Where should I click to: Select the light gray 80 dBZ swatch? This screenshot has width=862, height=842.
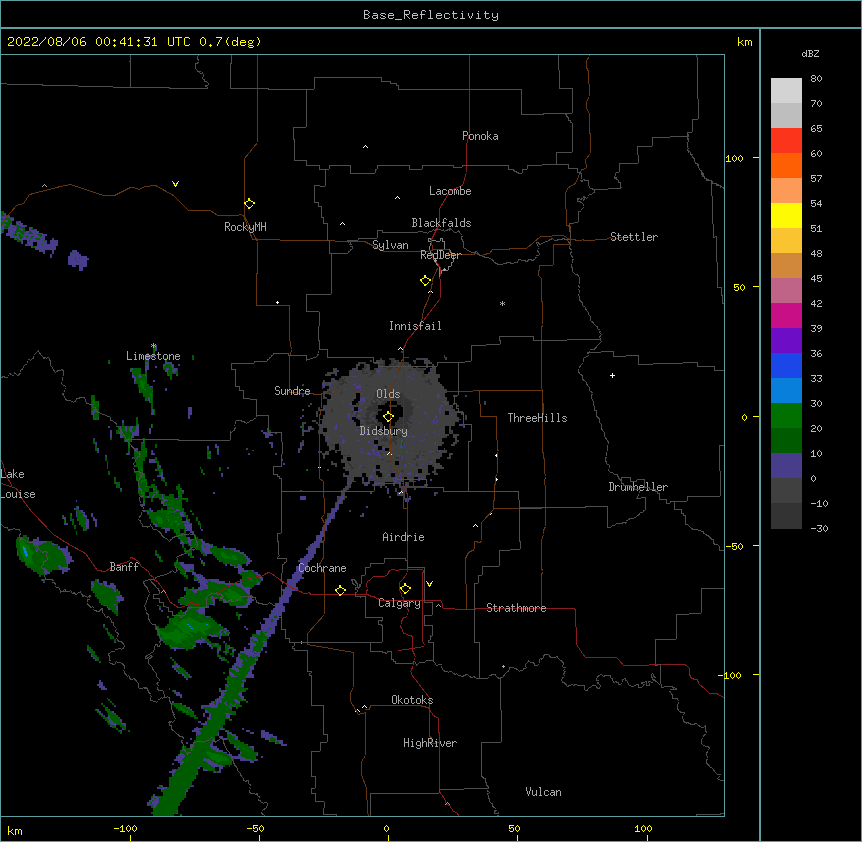point(786,90)
